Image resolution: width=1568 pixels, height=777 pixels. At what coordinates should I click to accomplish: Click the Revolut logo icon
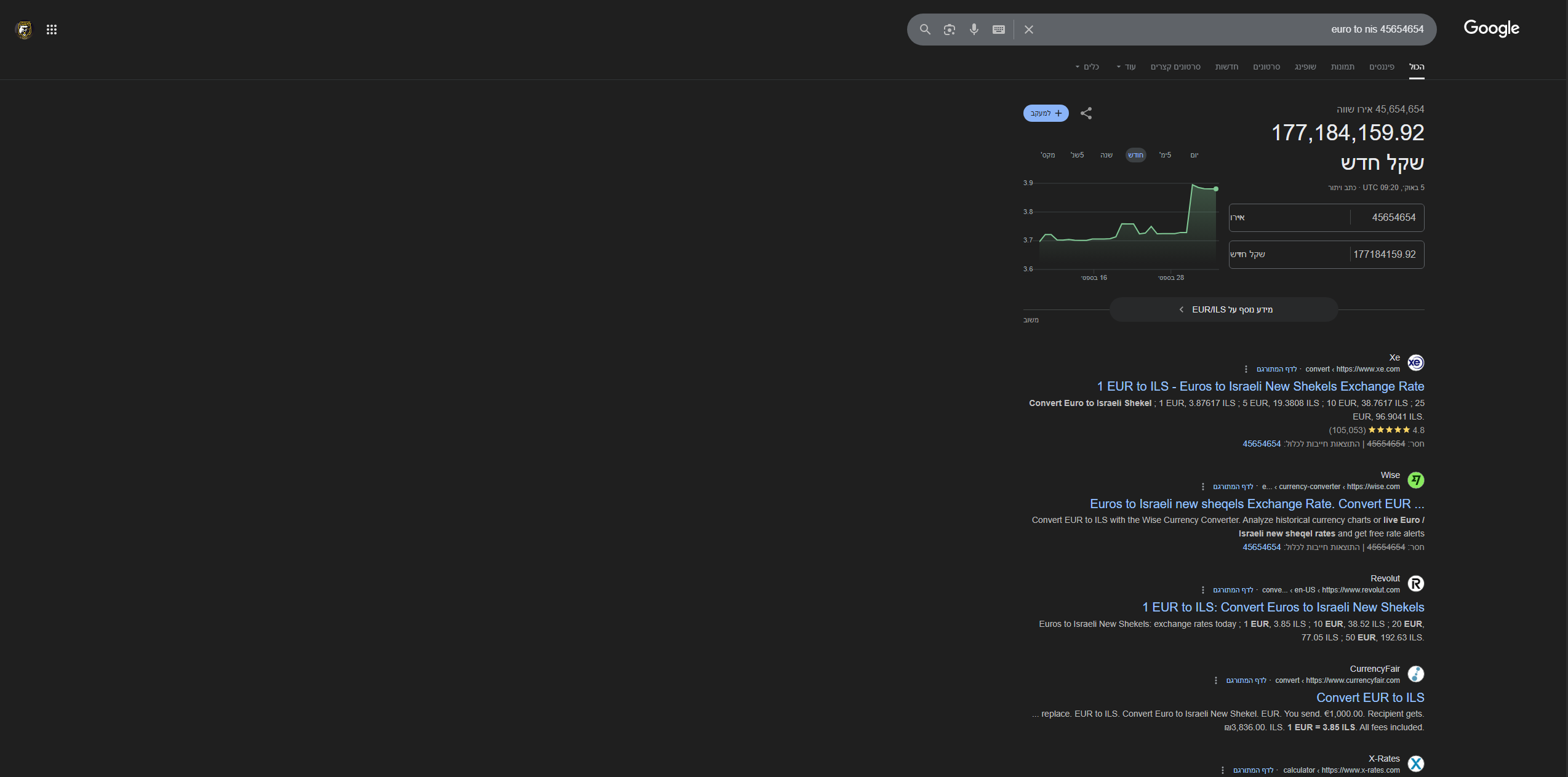1415,583
